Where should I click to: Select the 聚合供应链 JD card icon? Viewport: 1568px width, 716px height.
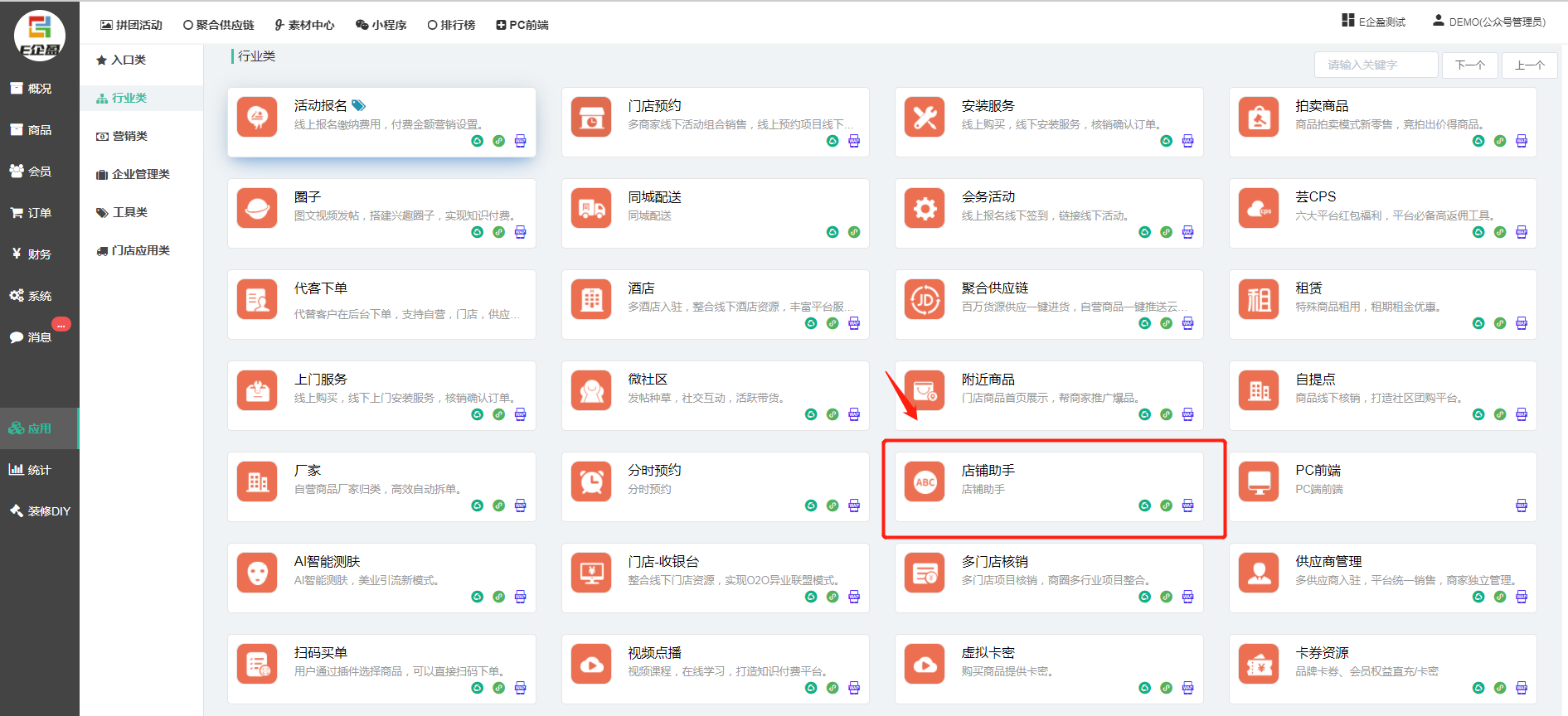coord(925,299)
